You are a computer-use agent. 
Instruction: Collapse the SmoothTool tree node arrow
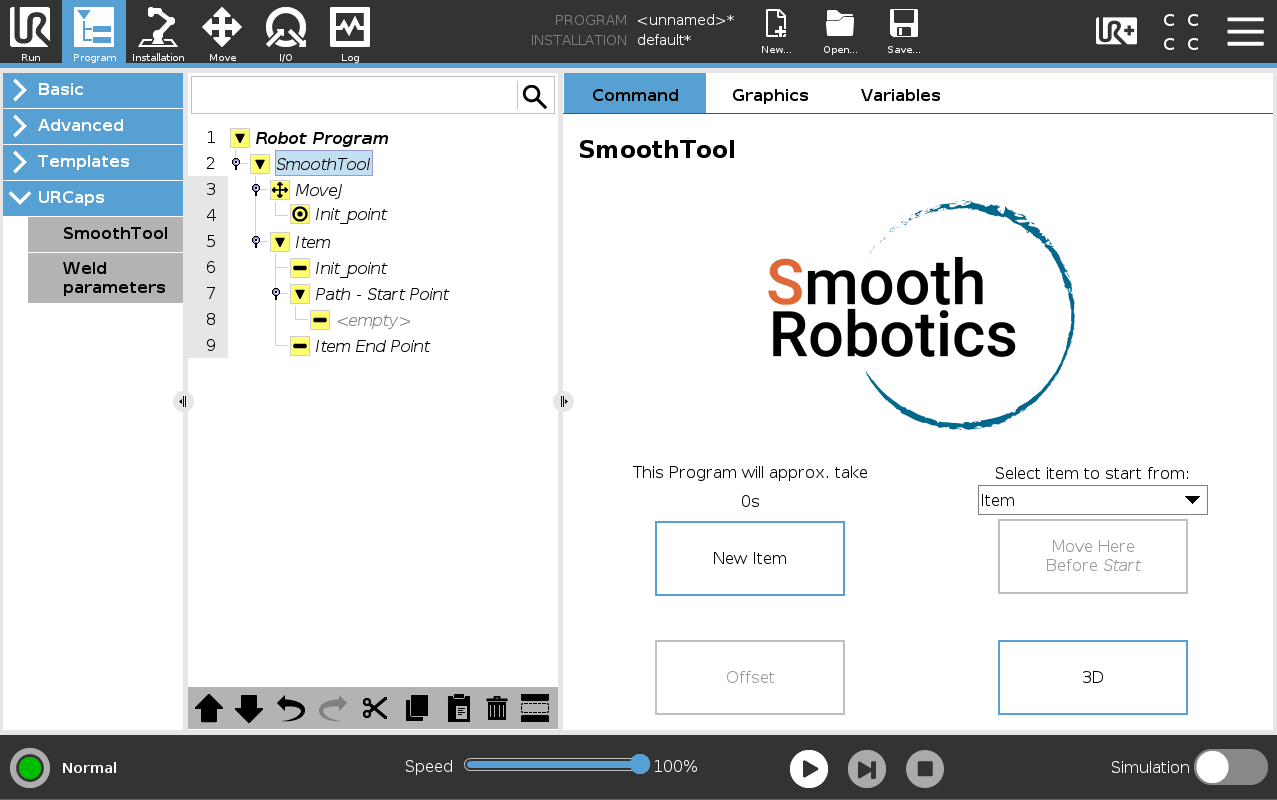[x=260, y=164]
